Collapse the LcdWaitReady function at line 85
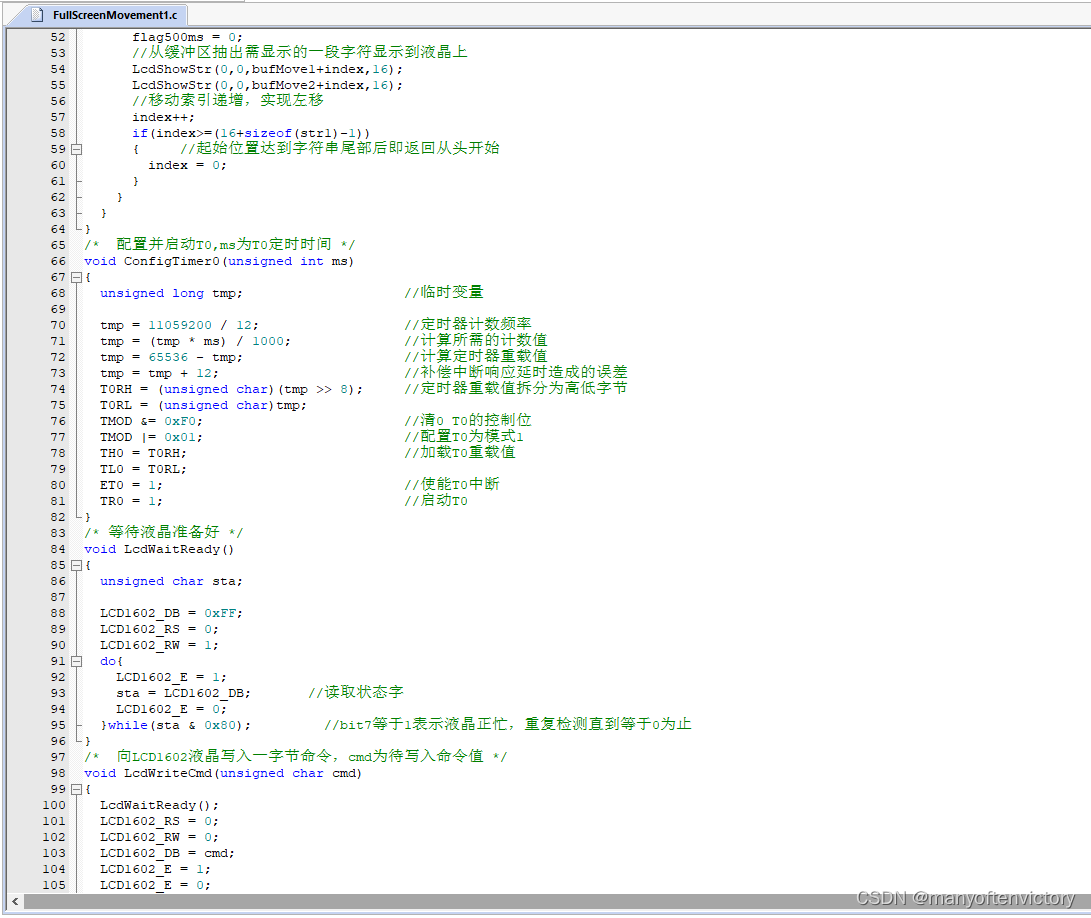 (x=77, y=565)
